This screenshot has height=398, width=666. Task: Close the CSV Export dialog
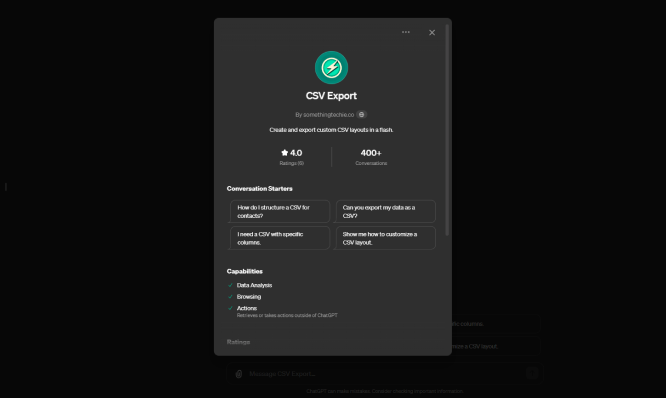click(x=432, y=33)
